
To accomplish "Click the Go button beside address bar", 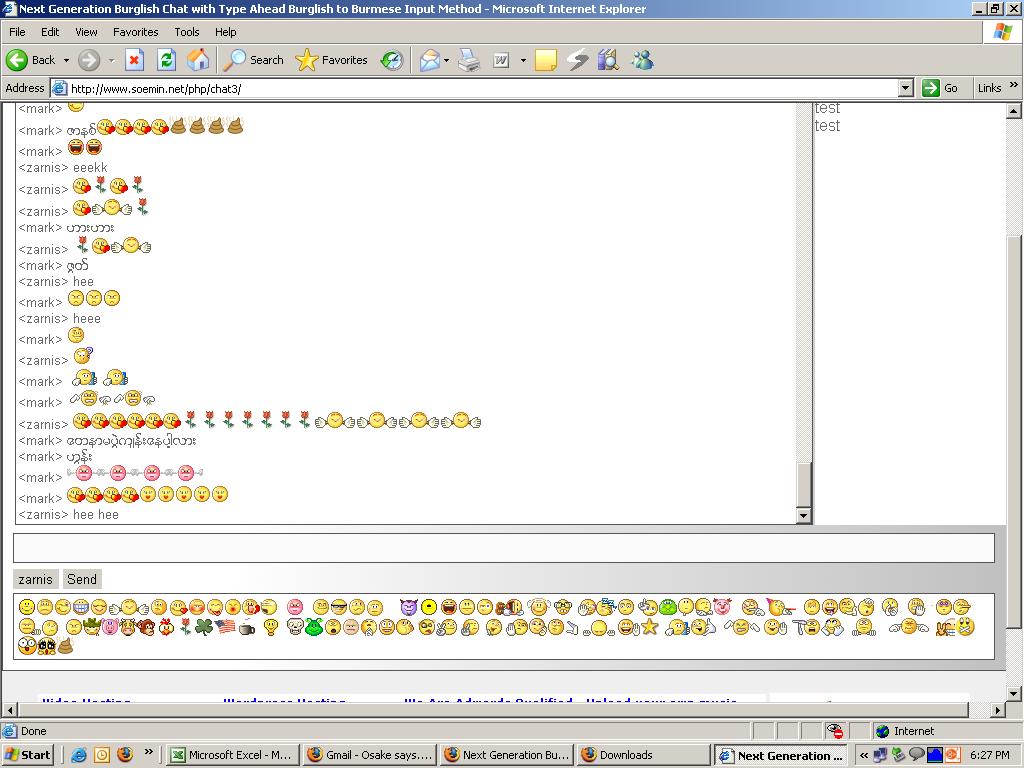I will coord(940,88).
